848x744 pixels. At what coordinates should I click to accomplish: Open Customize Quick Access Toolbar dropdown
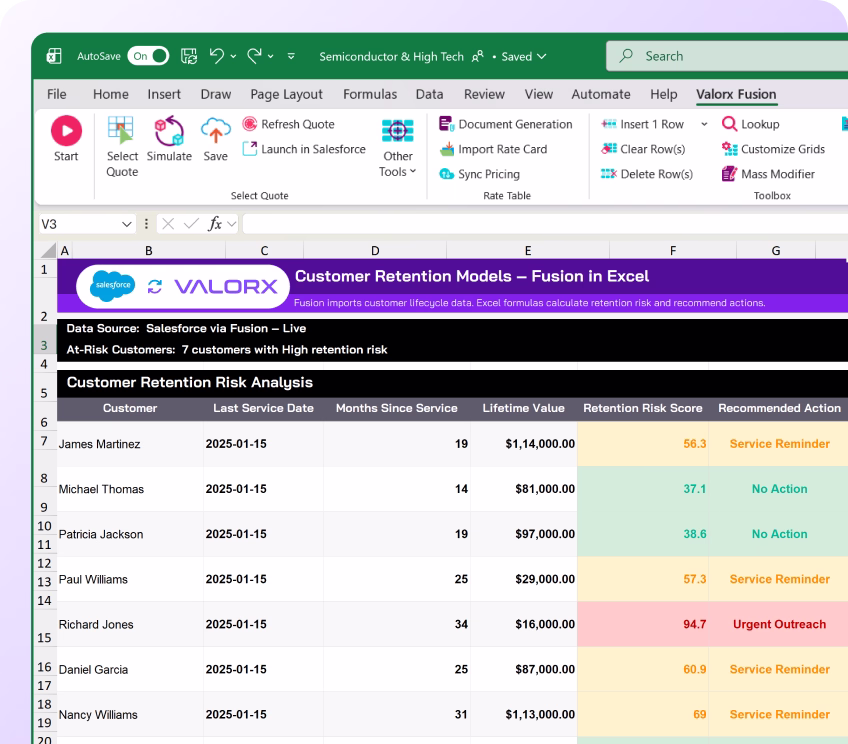pyautogui.click(x=291, y=56)
